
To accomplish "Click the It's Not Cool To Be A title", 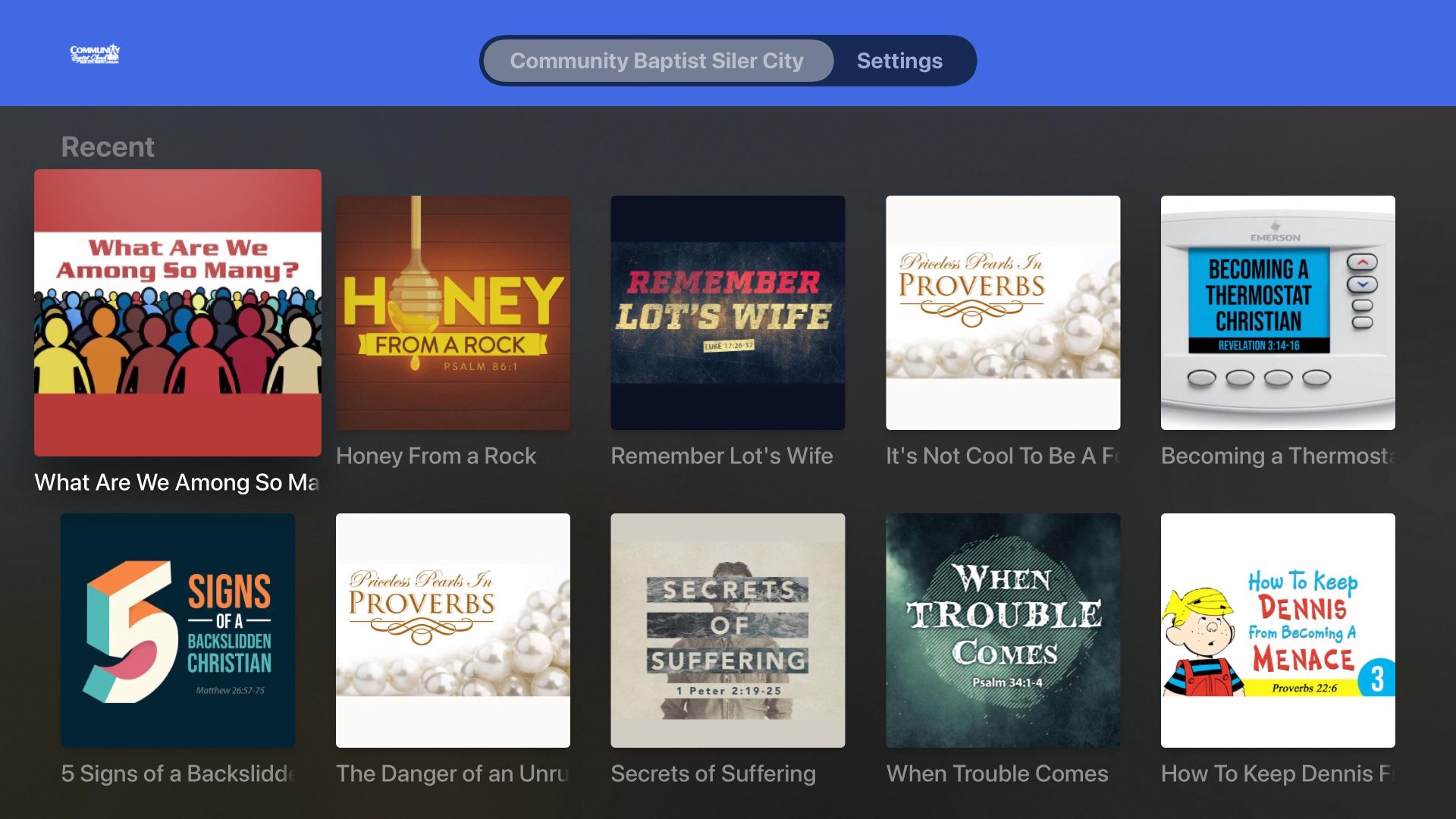I will point(1003,456).
